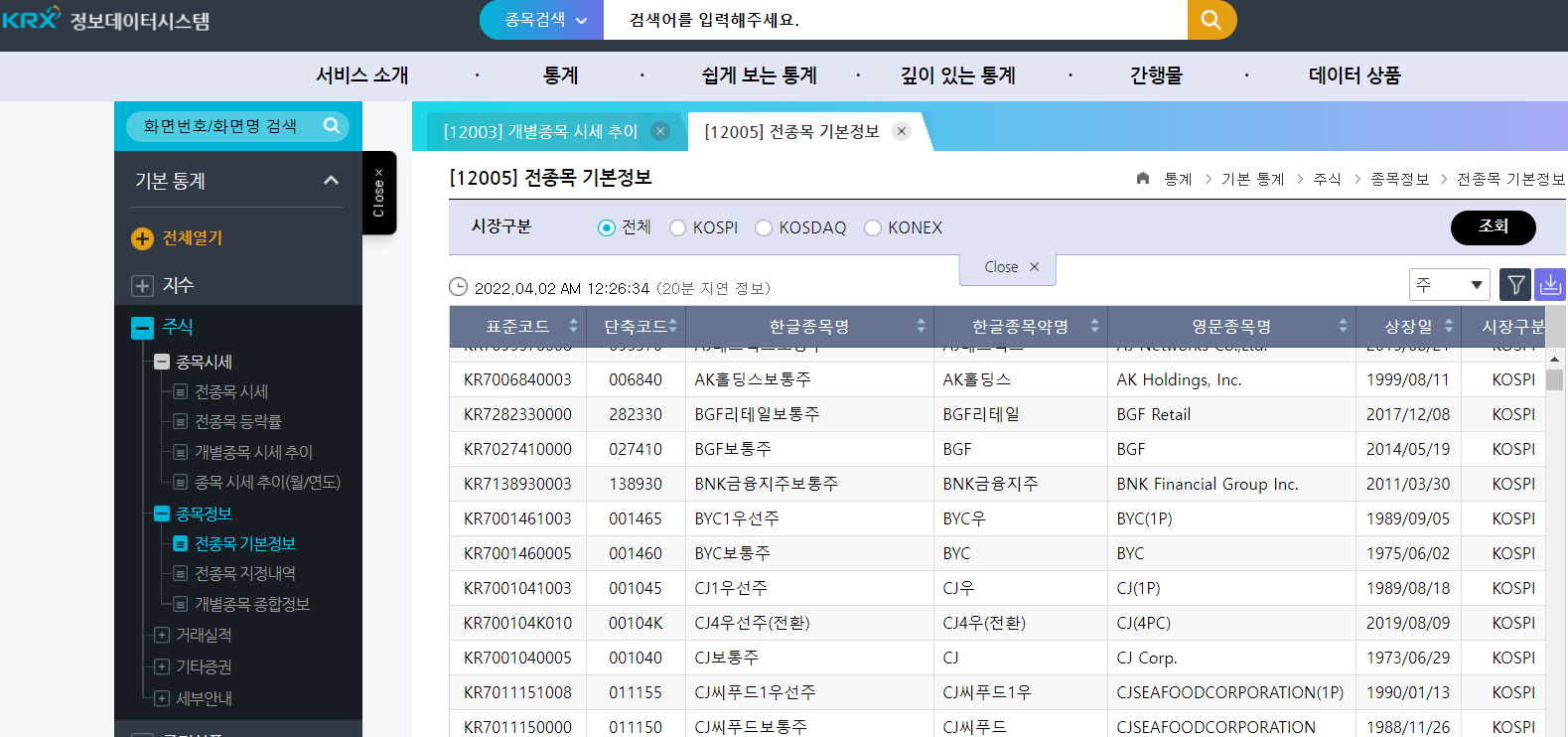Expand the 지수 tree node
1568x737 pixels.
pyautogui.click(x=142, y=286)
